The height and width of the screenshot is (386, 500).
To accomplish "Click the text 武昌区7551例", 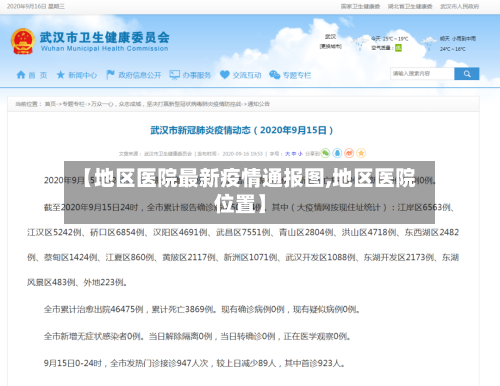I will pos(243,232).
